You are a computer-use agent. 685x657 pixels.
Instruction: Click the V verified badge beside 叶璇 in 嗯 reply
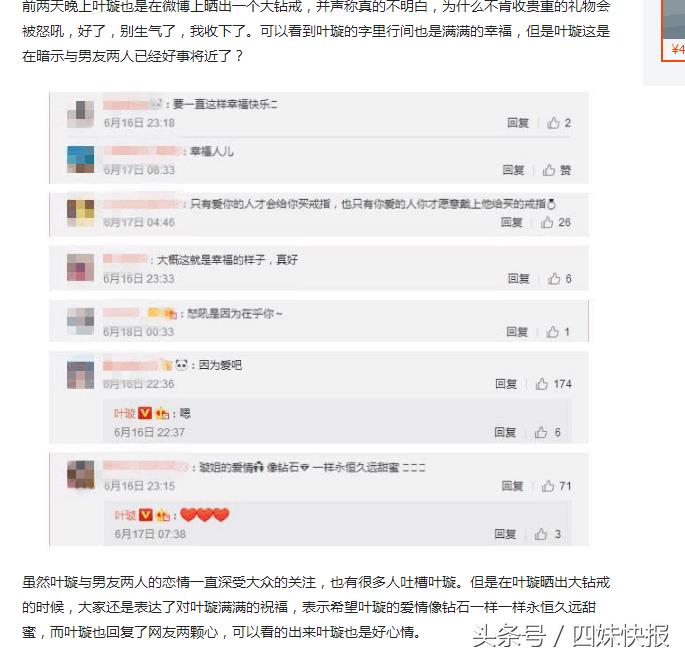pos(145,413)
